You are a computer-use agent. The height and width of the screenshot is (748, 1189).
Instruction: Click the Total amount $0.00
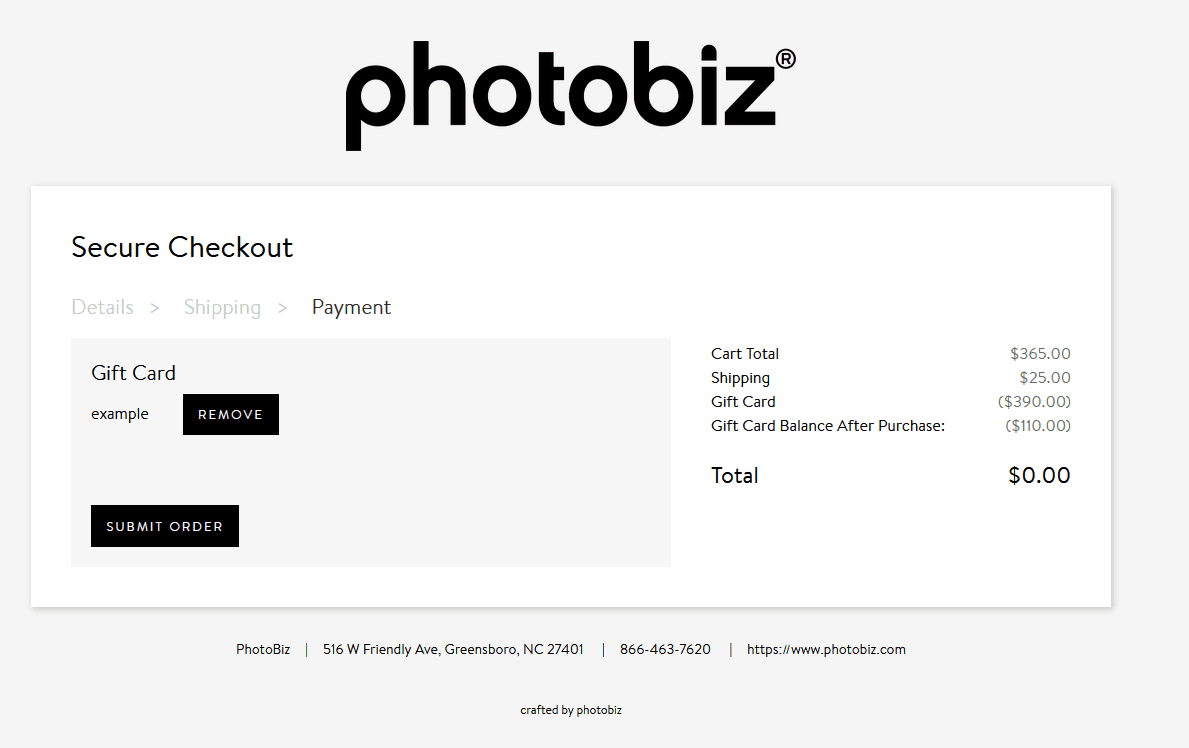(x=1039, y=475)
